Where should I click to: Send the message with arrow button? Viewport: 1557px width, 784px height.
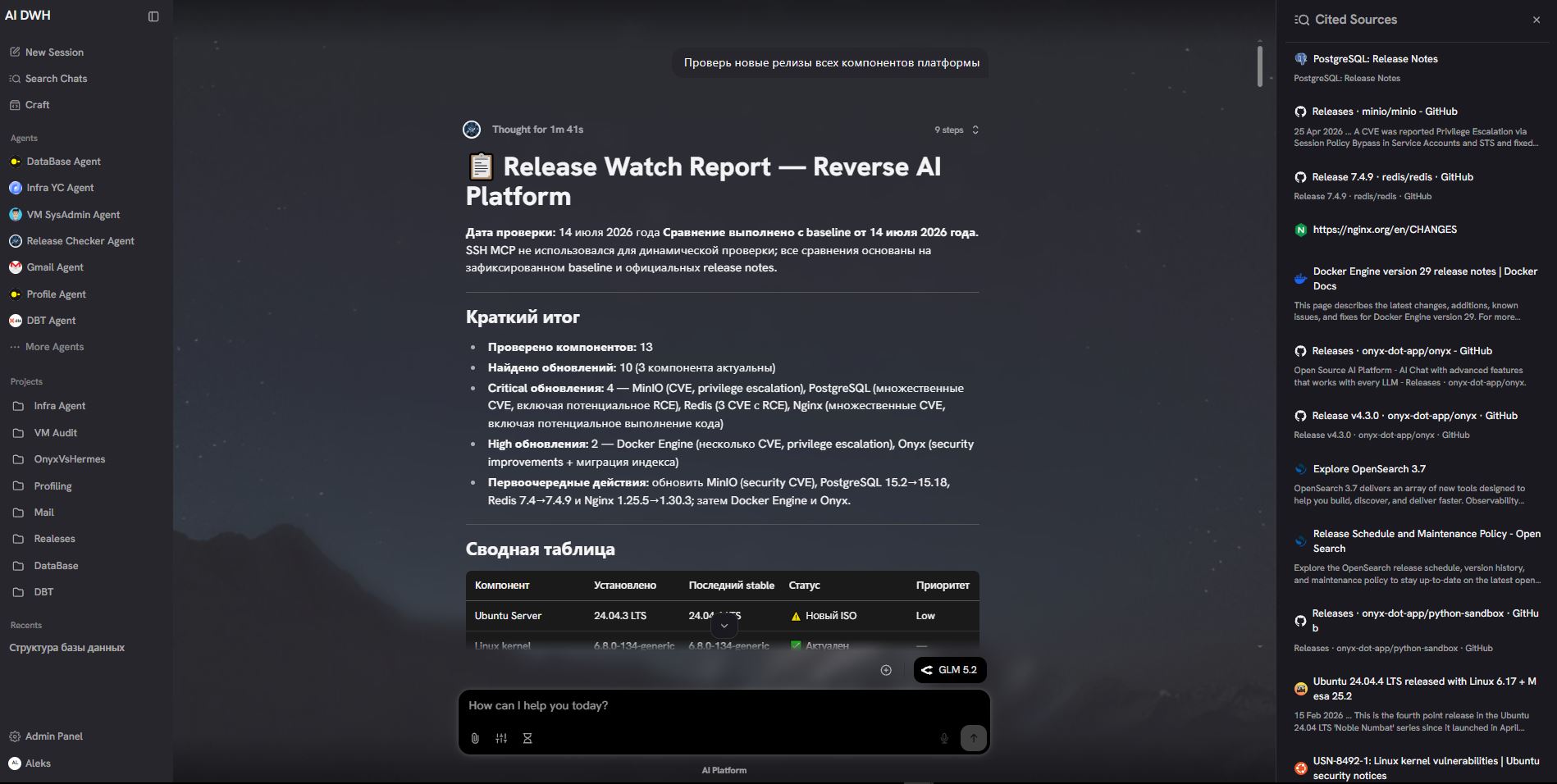(973, 738)
